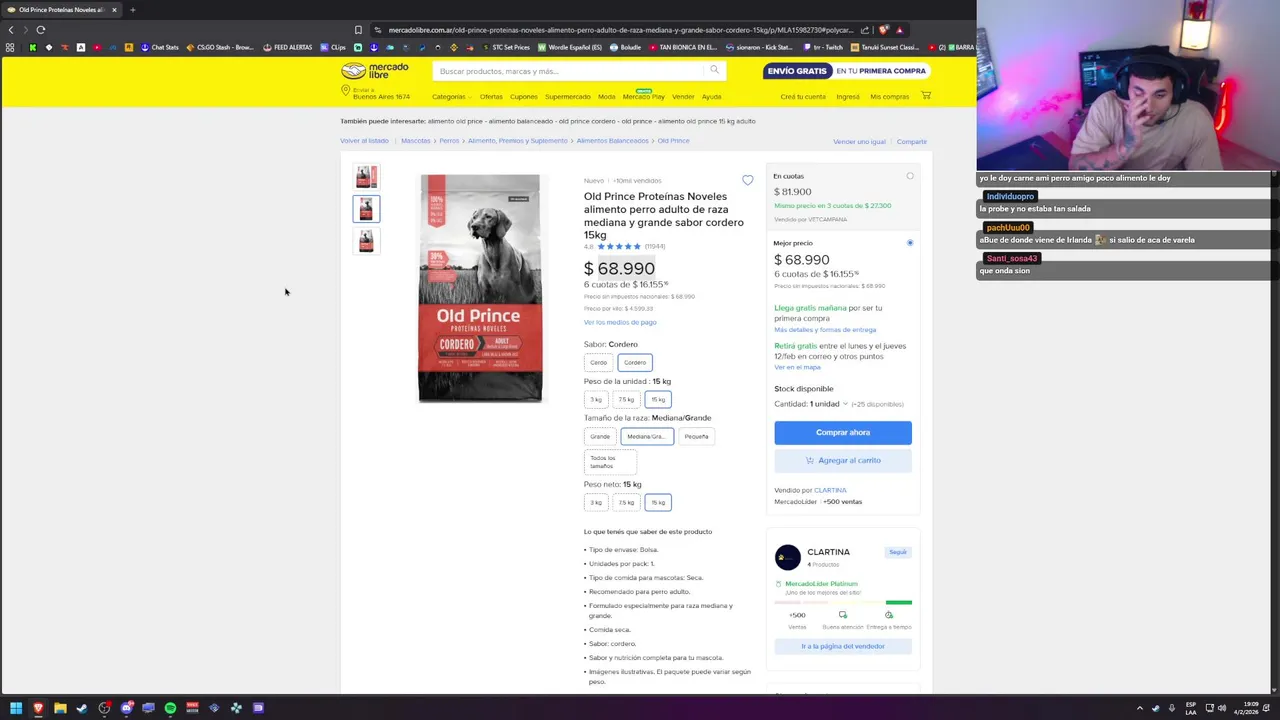The height and width of the screenshot is (720, 1280).
Task: Open the CS:GO Stash bookmark
Action: coord(220,47)
